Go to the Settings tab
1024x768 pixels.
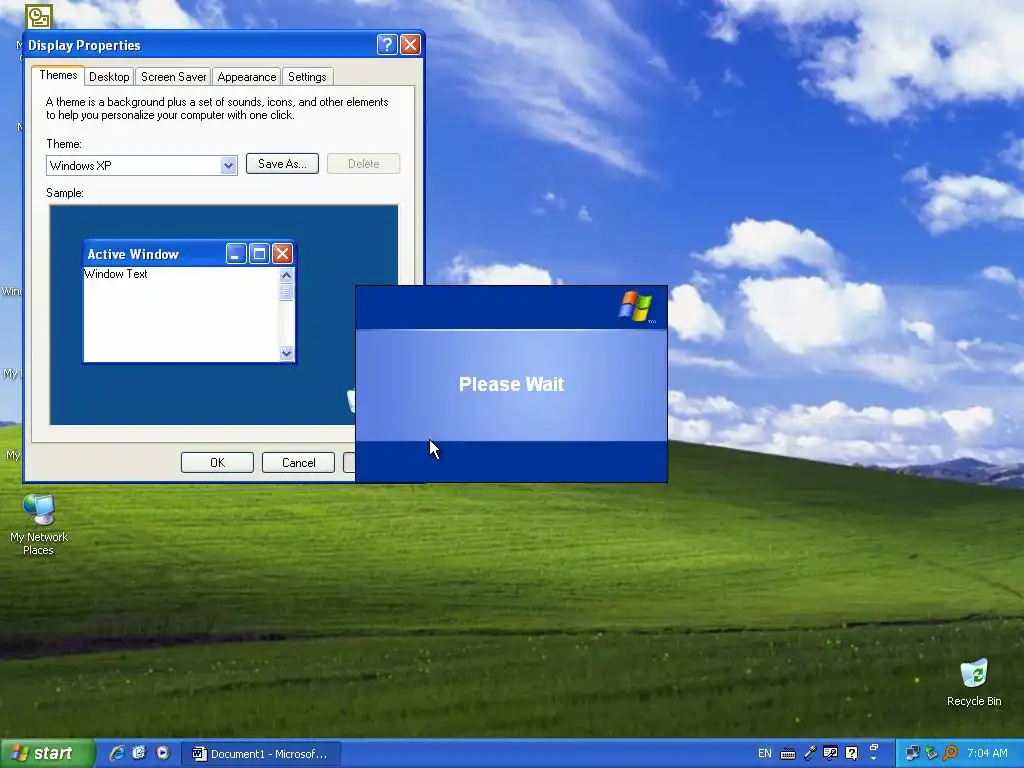307,77
